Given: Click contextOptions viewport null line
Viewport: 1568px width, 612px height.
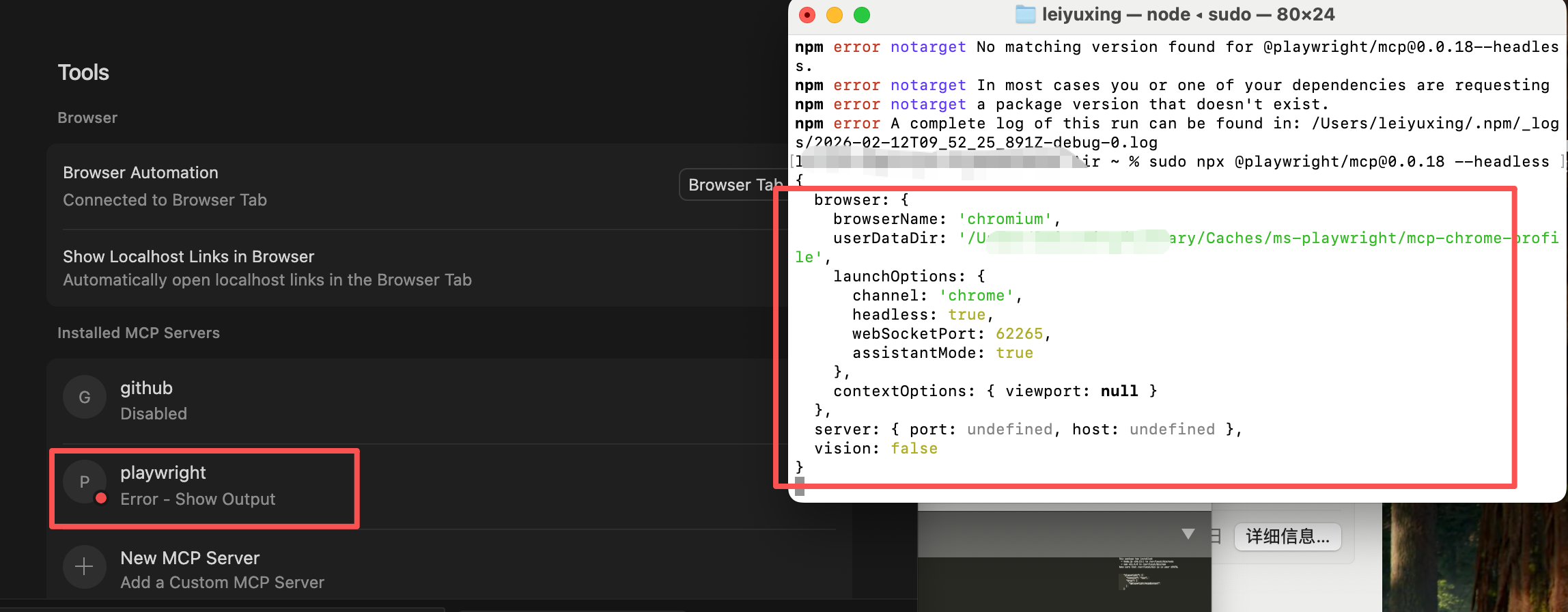Looking at the screenshot, I should [995, 391].
